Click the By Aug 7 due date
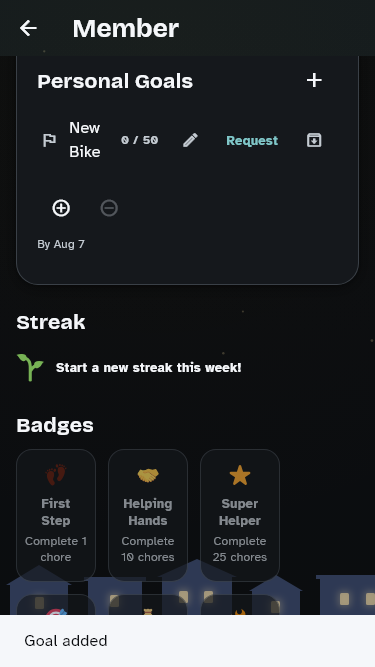This screenshot has width=375, height=667. tap(61, 244)
